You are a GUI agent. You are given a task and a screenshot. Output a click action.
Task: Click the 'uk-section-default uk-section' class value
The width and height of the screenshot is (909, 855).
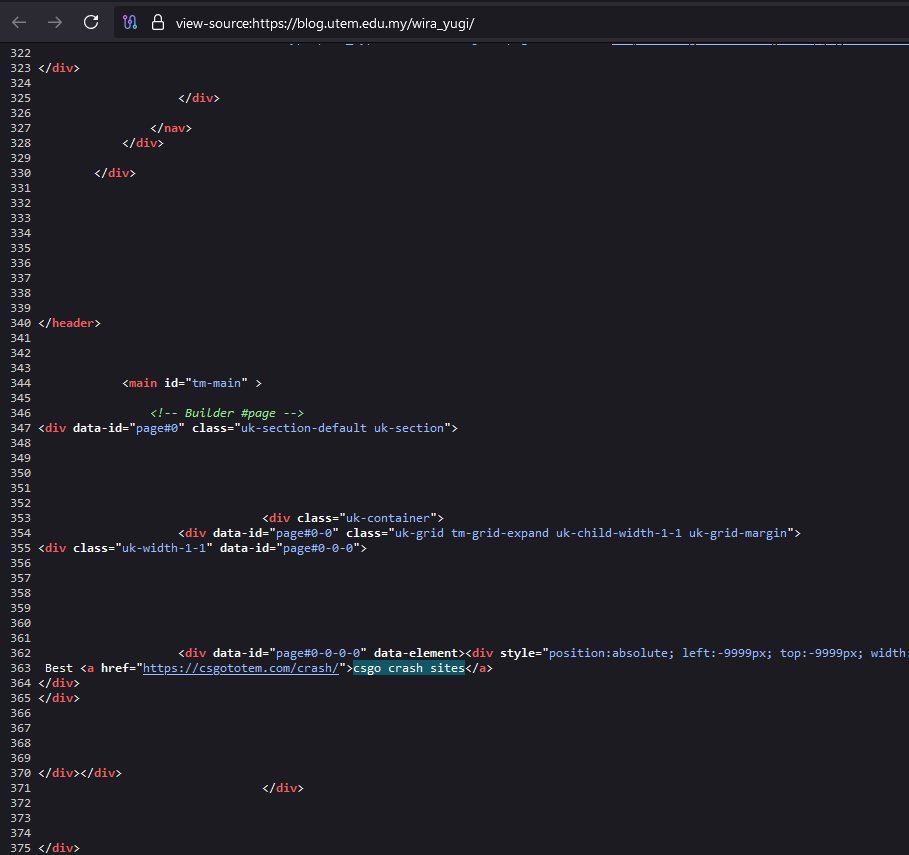pyautogui.click(x=342, y=428)
